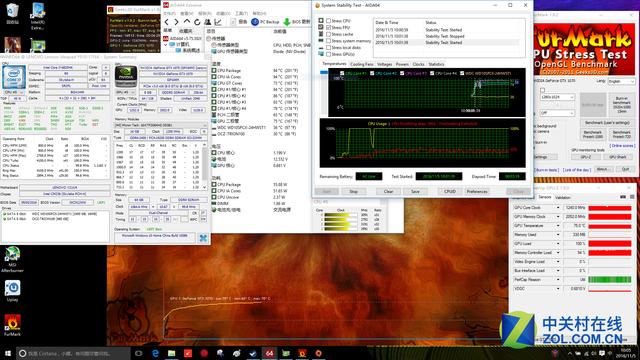The image size is (640, 360).
Task: Enable the Stress local disks checkbox
Action: [x=328, y=47]
